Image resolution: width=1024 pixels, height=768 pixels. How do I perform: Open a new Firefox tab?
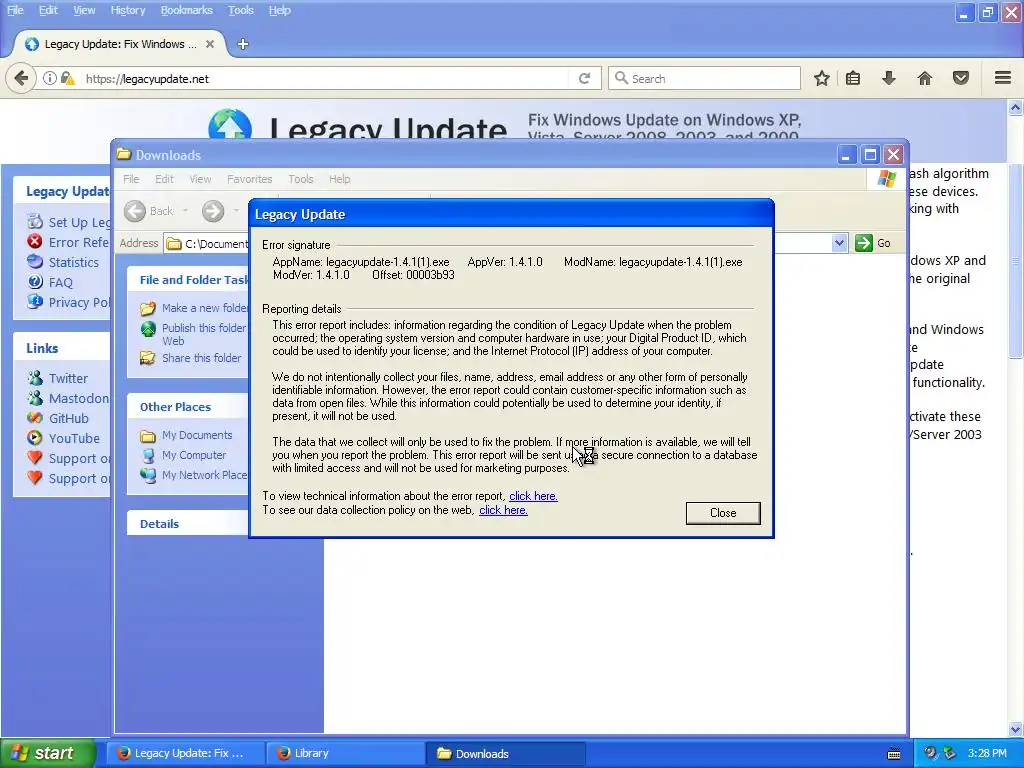click(x=243, y=44)
